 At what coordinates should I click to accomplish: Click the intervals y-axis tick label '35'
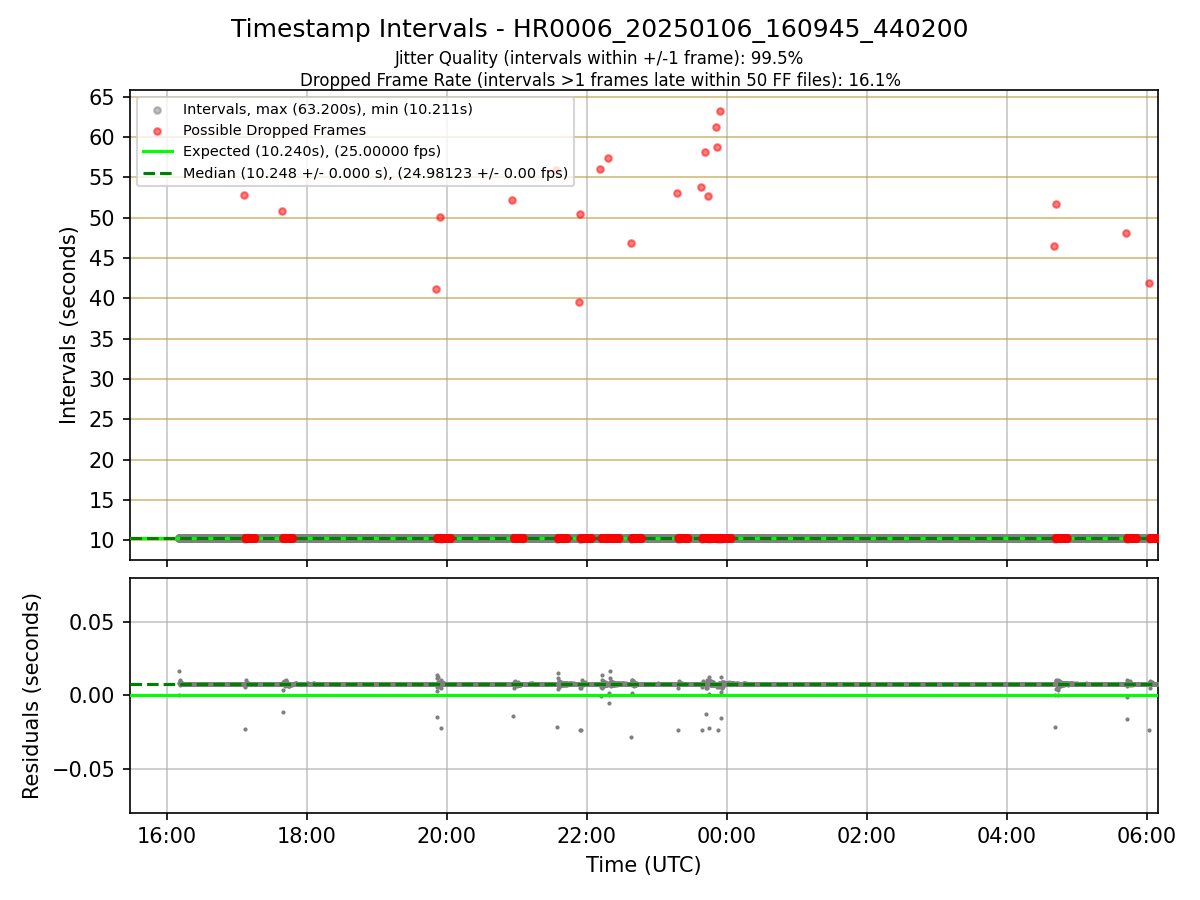[103, 339]
